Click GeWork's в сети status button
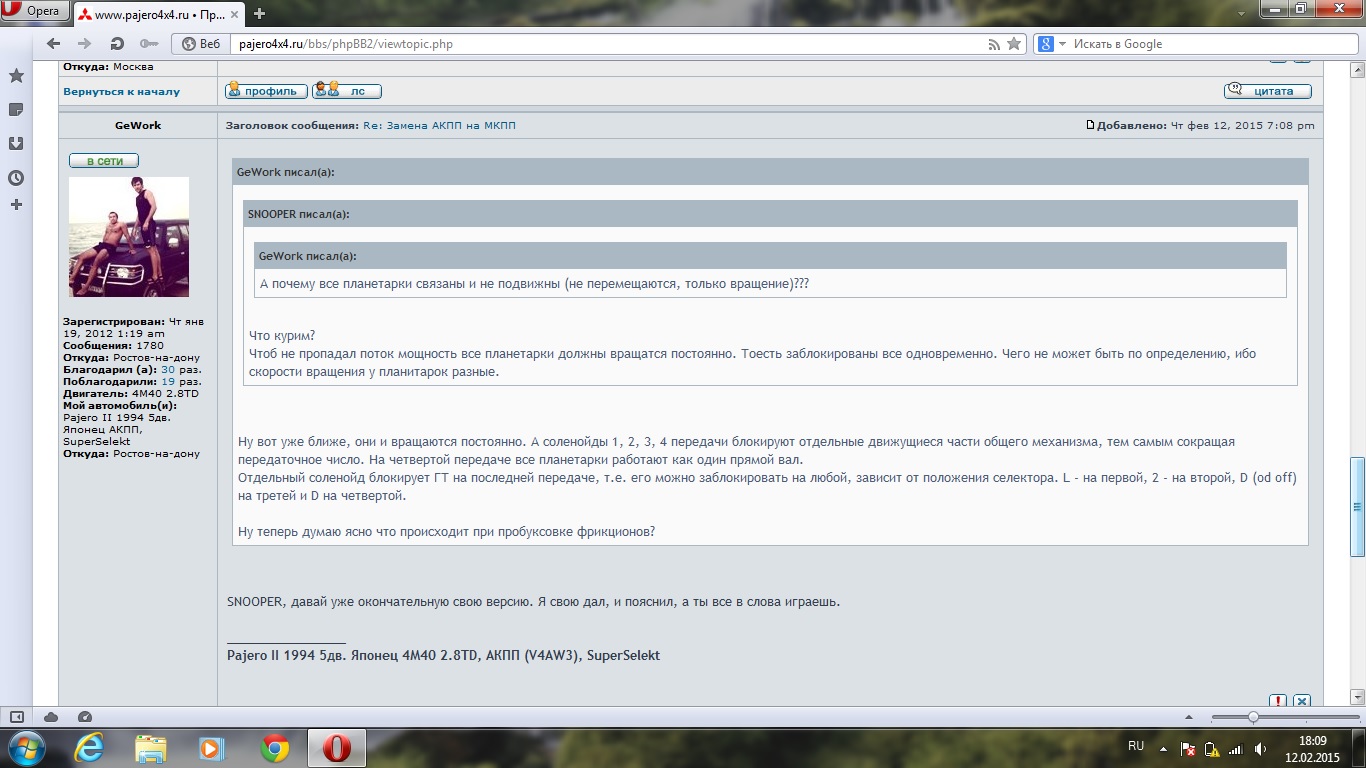This screenshot has height=768, width=1366. coord(104,160)
